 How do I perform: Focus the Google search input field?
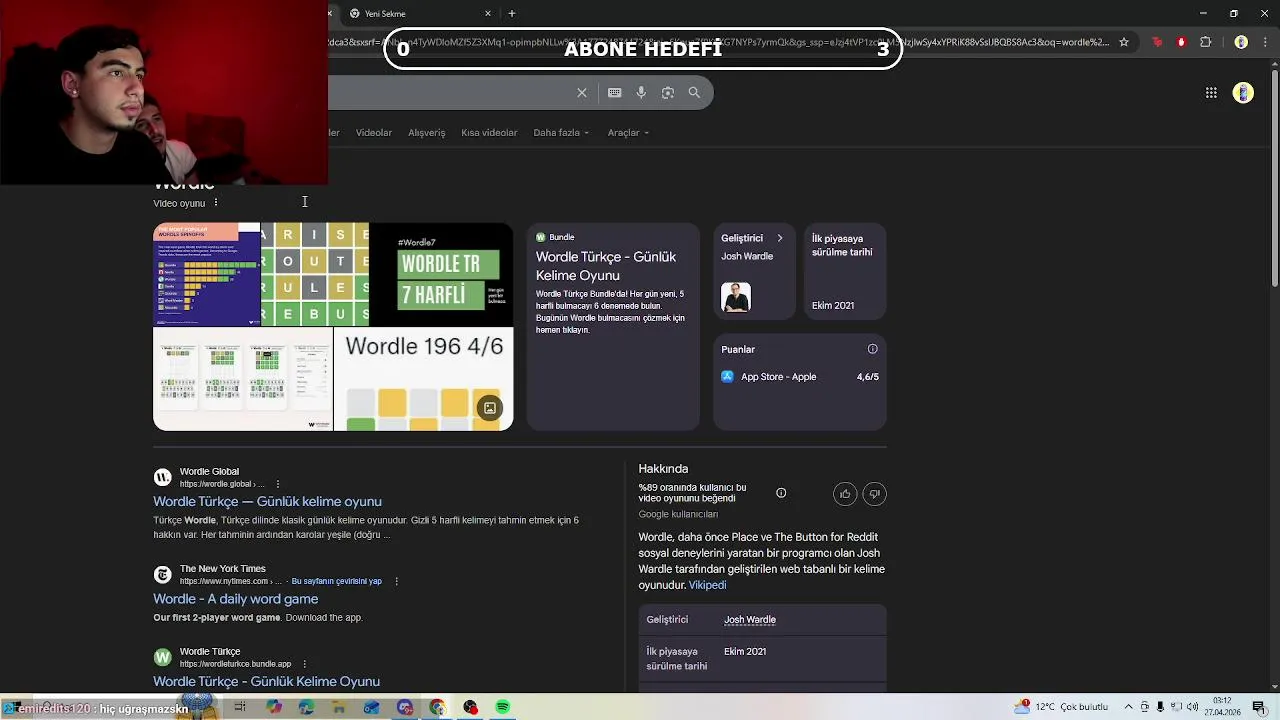pyautogui.click(x=450, y=92)
